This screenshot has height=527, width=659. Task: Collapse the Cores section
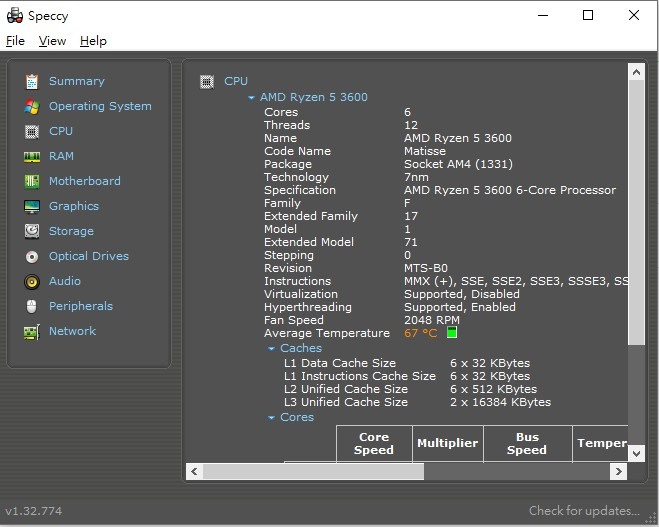point(272,417)
